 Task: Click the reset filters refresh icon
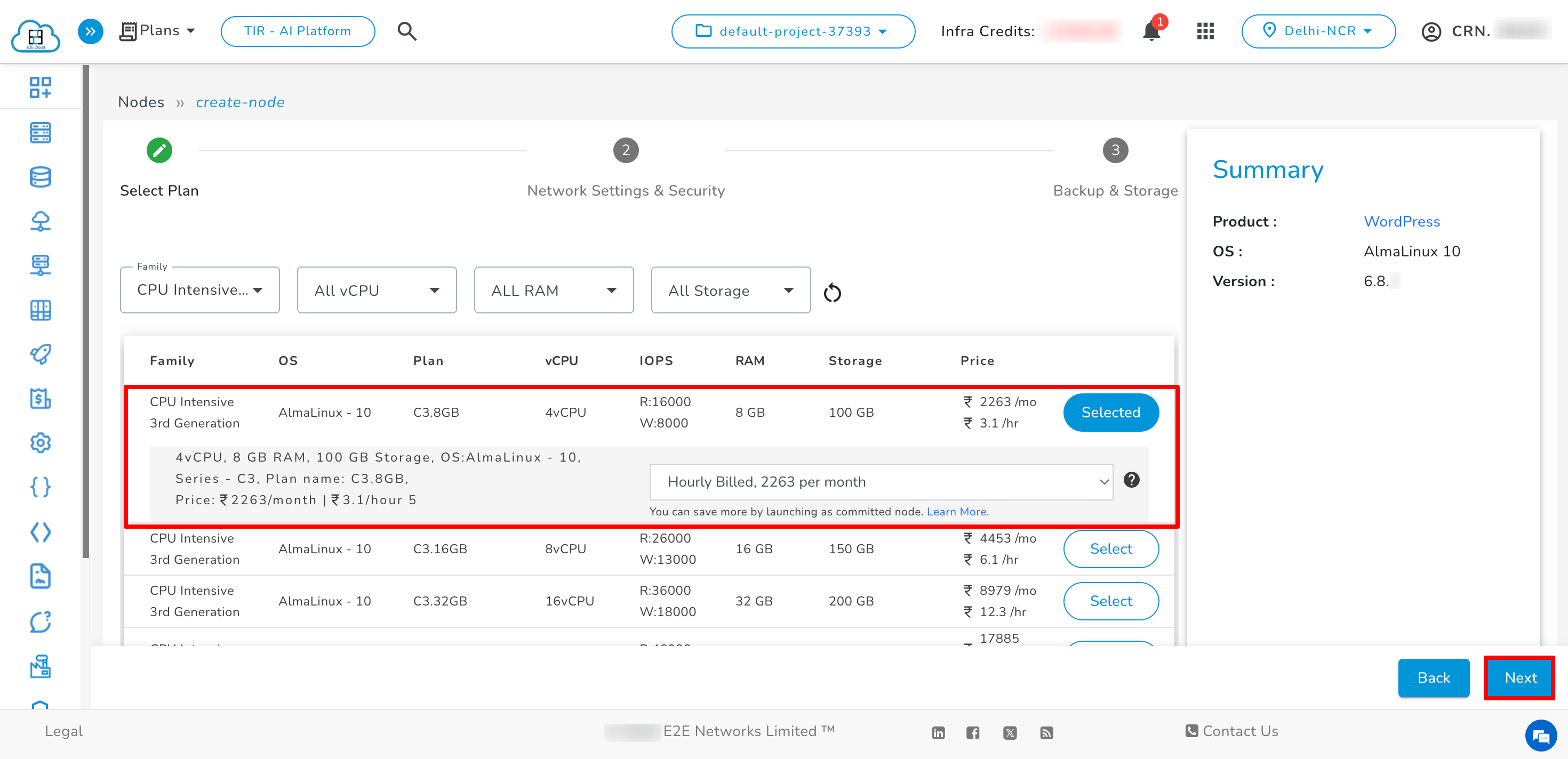pos(832,293)
